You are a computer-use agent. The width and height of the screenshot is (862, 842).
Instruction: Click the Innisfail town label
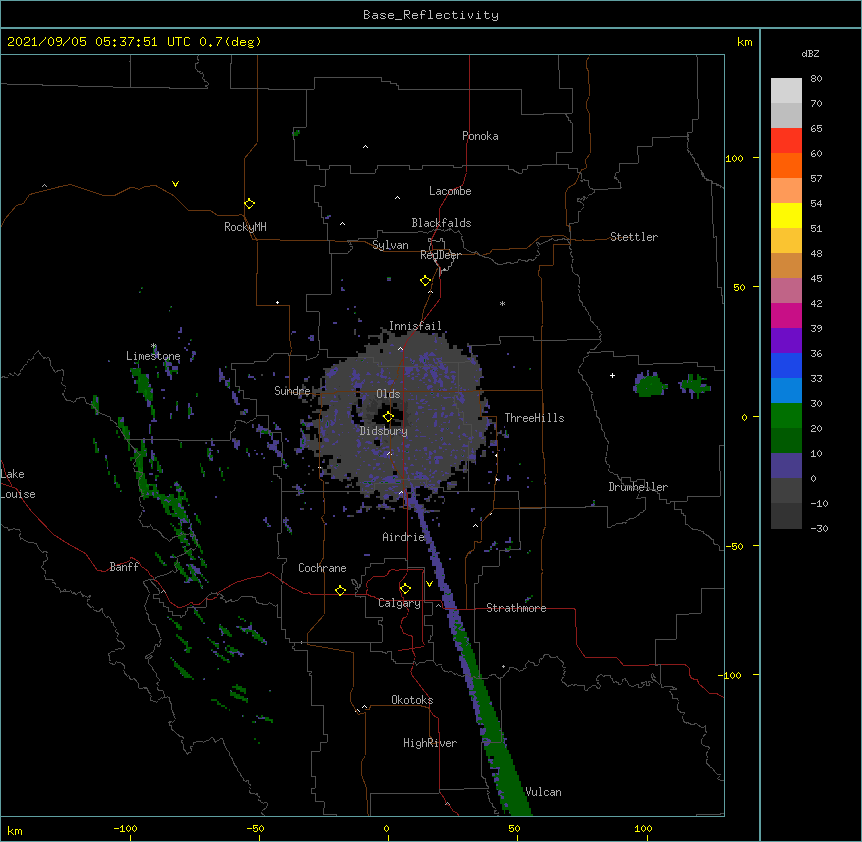pyautogui.click(x=415, y=326)
